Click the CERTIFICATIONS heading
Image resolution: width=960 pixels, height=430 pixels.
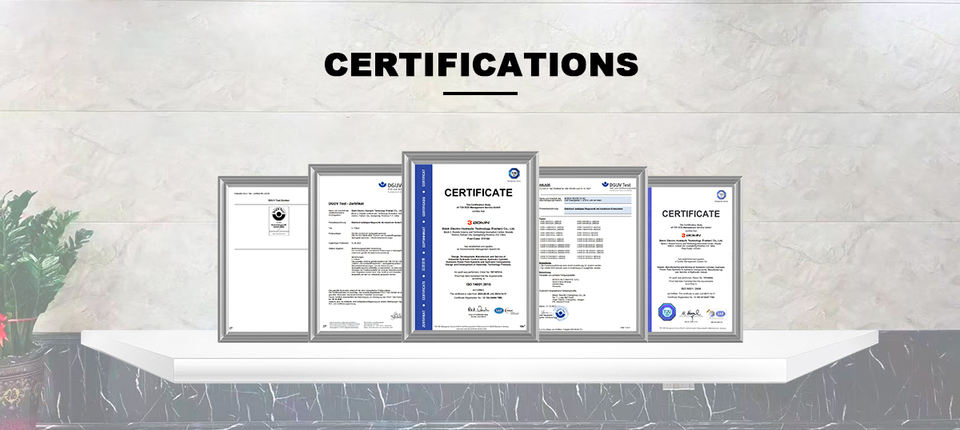point(481,64)
